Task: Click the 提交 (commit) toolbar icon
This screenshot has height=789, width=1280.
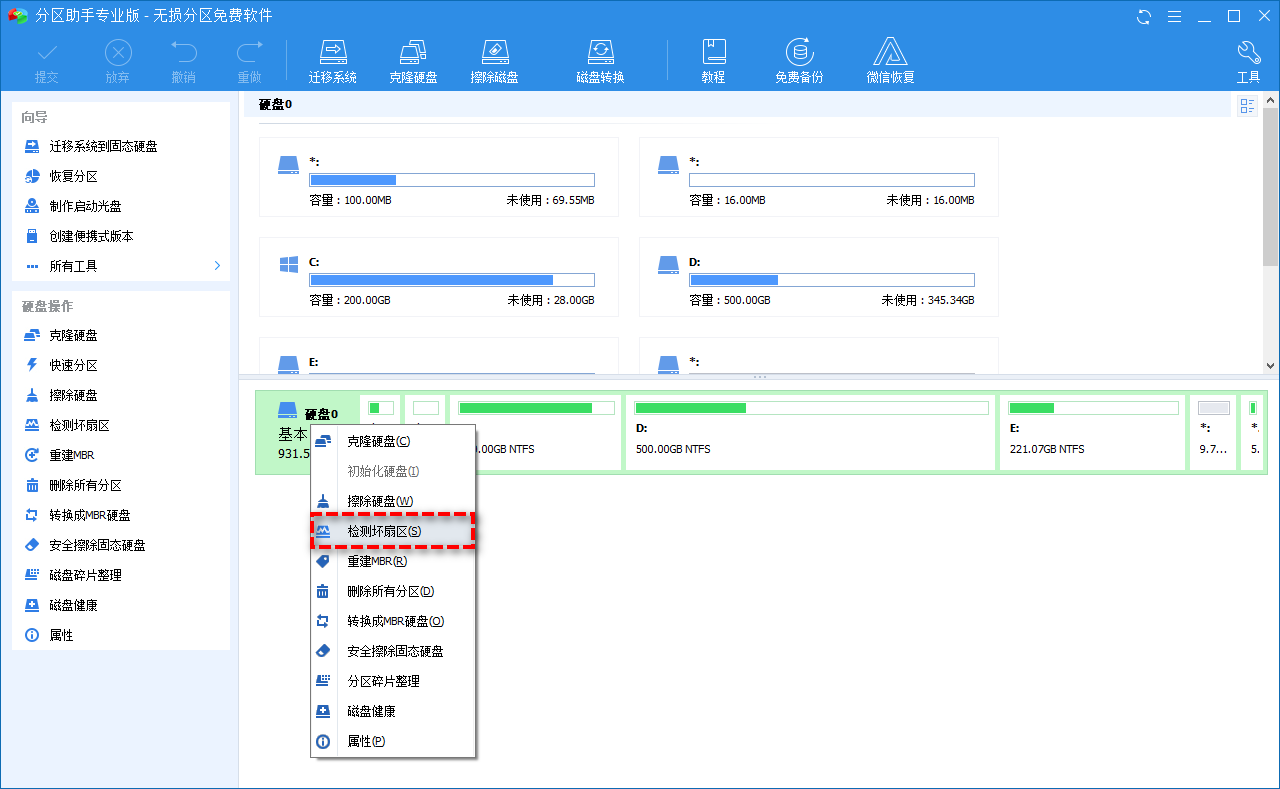Action: tap(47, 61)
